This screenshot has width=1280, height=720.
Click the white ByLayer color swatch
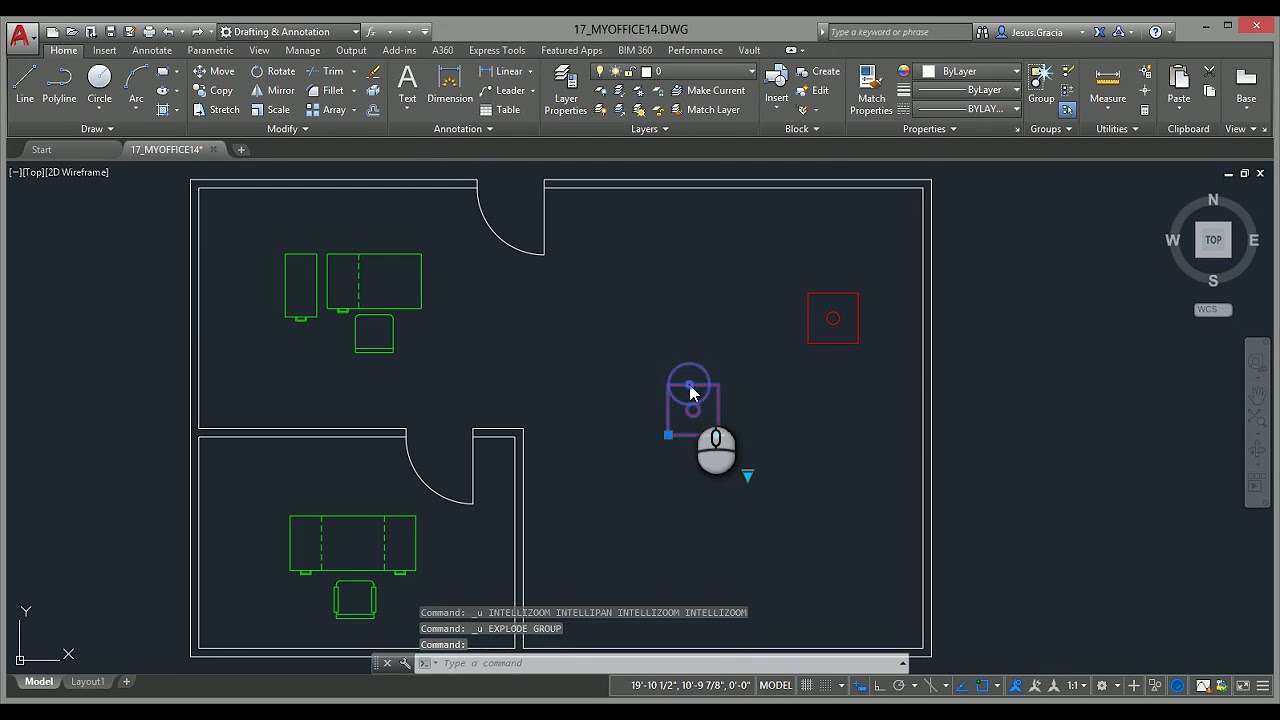[929, 71]
